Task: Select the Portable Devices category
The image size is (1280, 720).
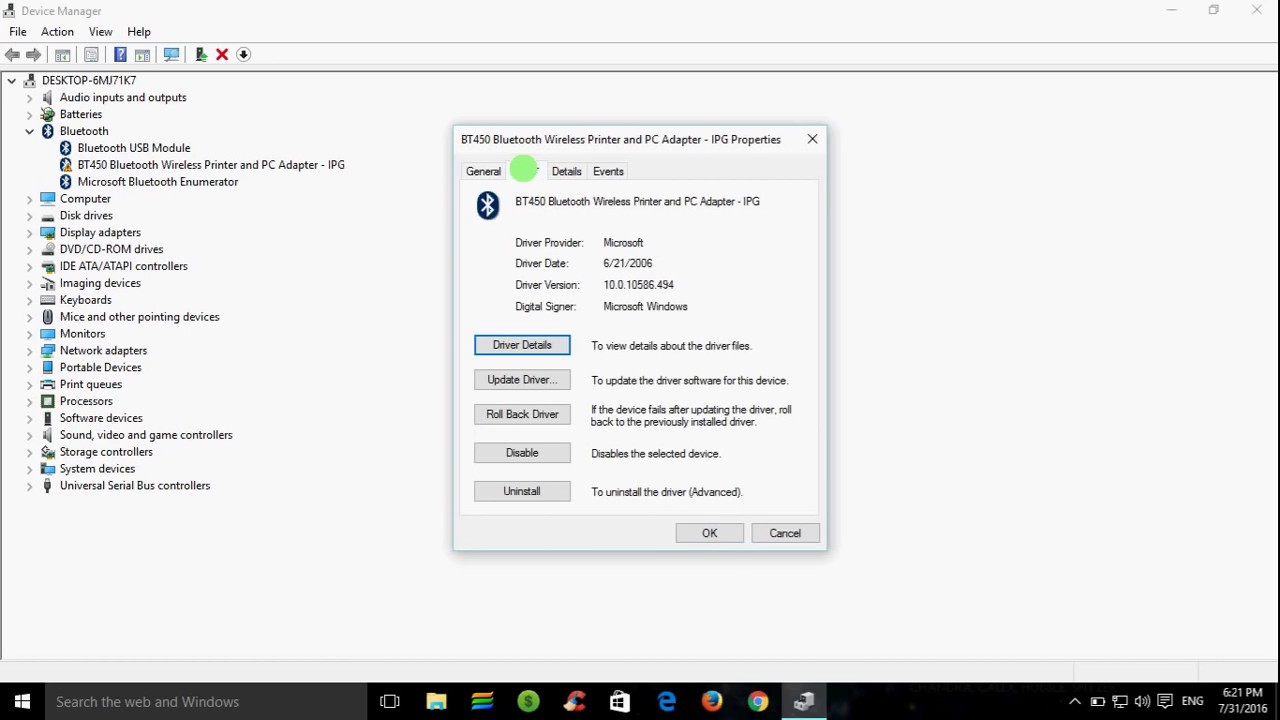Action: (100, 367)
